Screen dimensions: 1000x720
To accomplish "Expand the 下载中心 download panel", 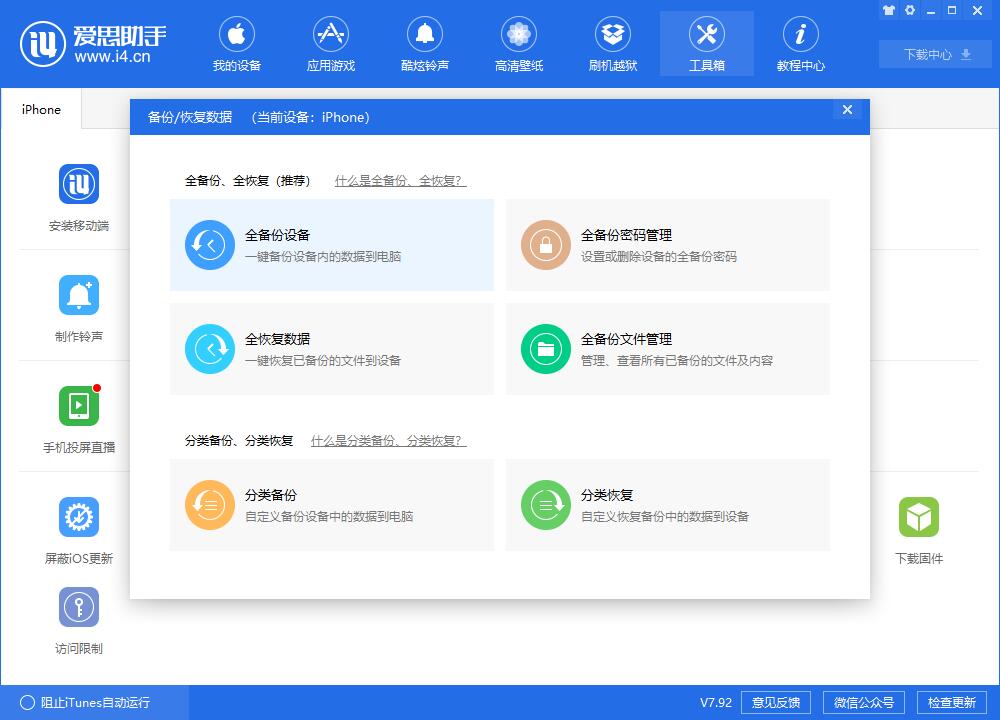I will [x=934, y=54].
